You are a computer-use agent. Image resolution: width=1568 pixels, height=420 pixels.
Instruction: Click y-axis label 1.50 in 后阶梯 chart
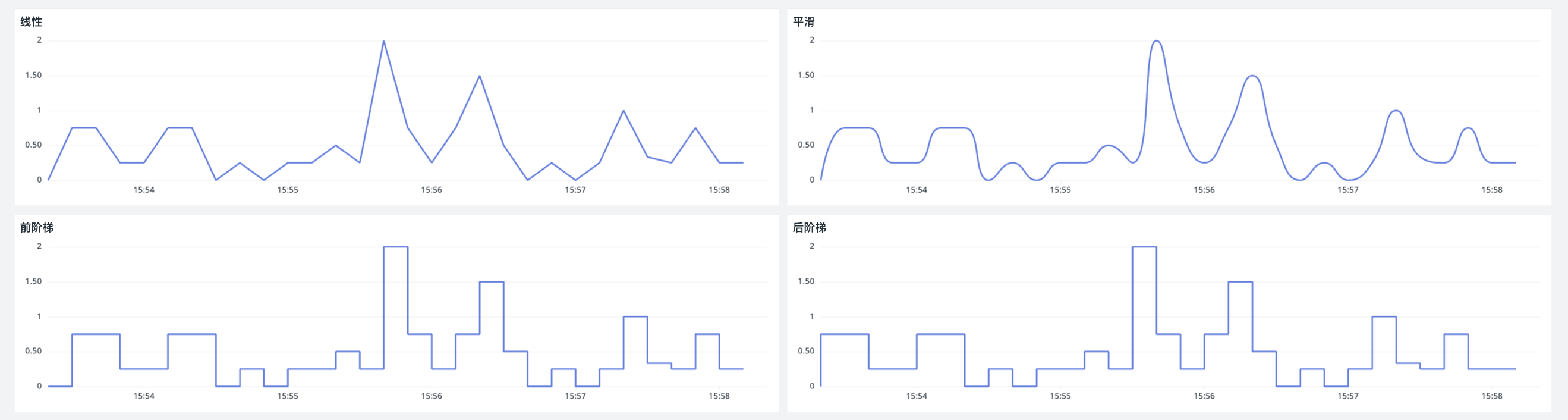click(806, 281)
